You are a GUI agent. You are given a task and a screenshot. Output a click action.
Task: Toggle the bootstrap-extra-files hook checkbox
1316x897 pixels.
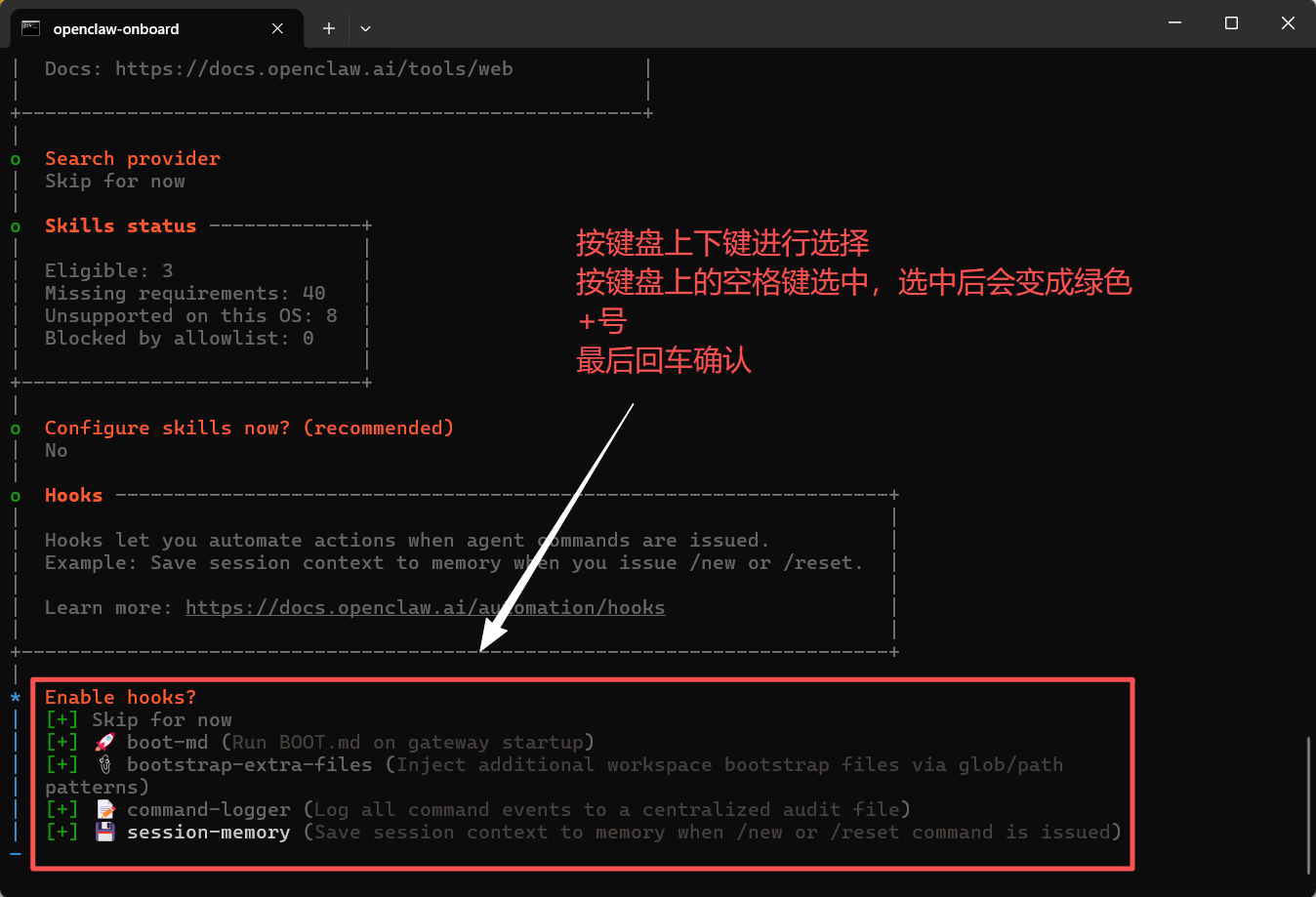(x=62, y=765)
